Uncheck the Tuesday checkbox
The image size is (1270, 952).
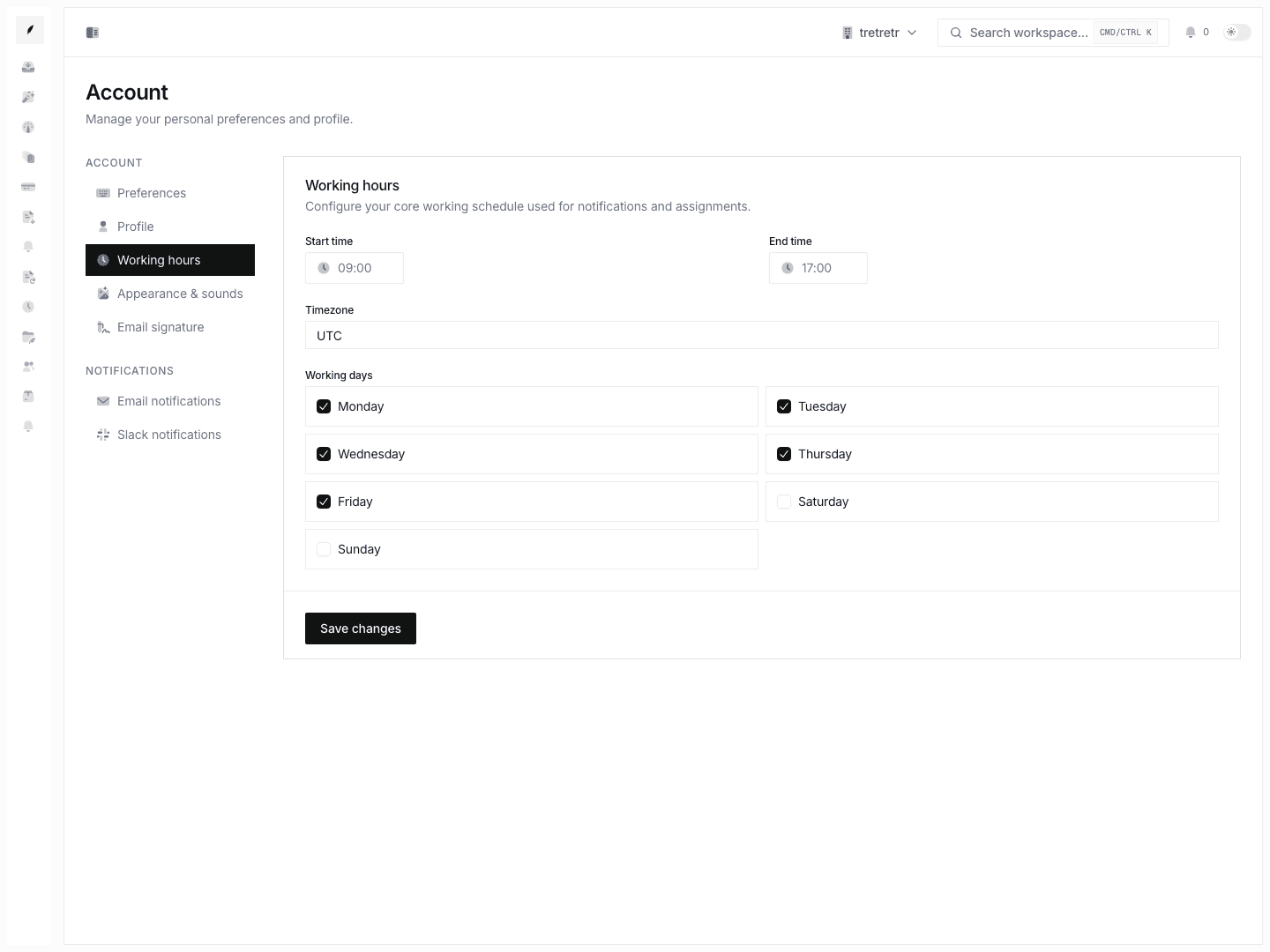(x=784, y=406)
